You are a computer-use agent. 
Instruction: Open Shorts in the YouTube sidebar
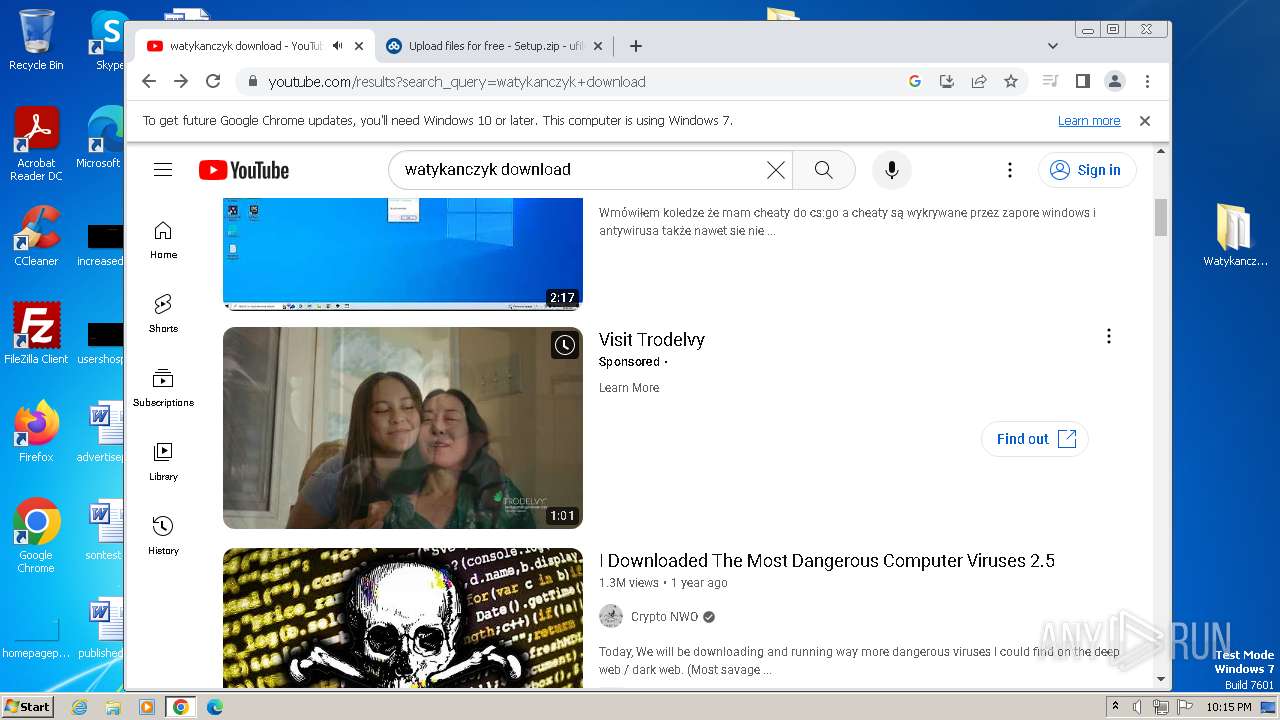click(163, 314)
